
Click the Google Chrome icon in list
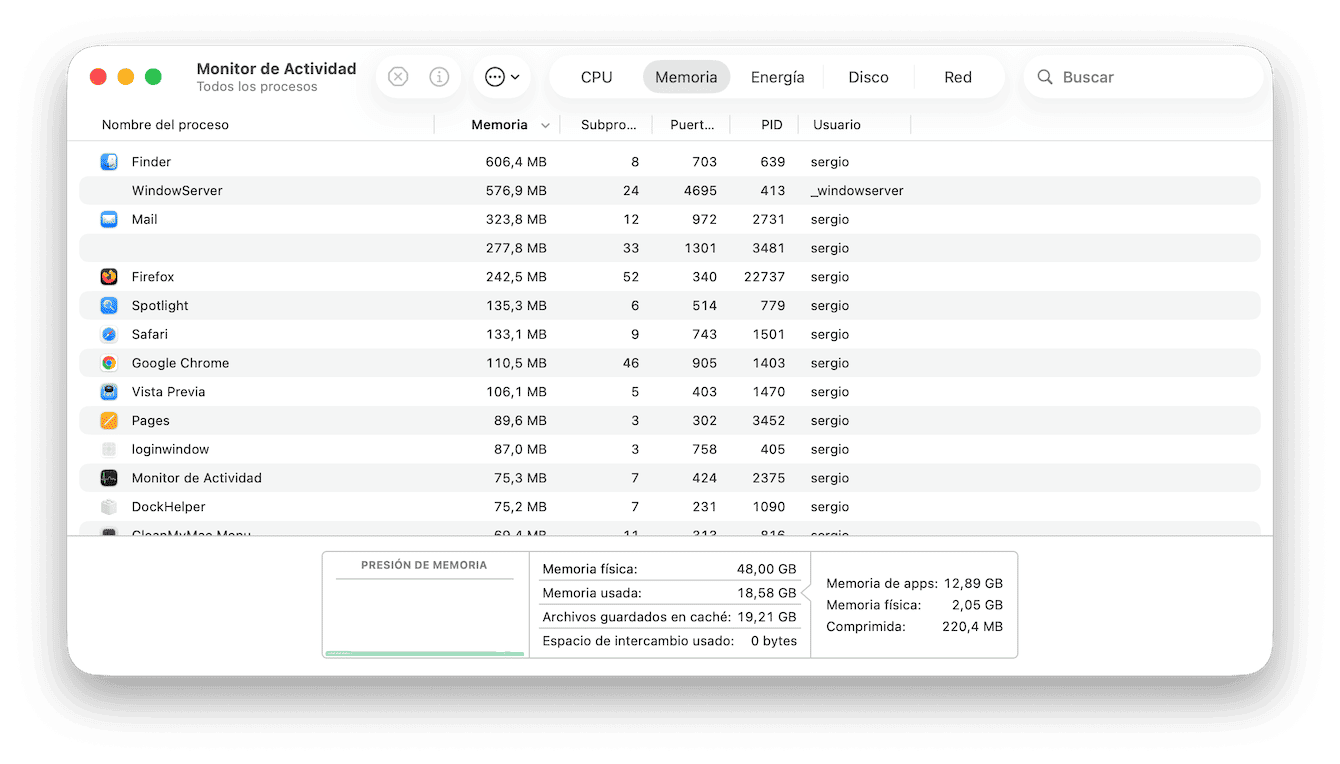click(x=109, y=363)
